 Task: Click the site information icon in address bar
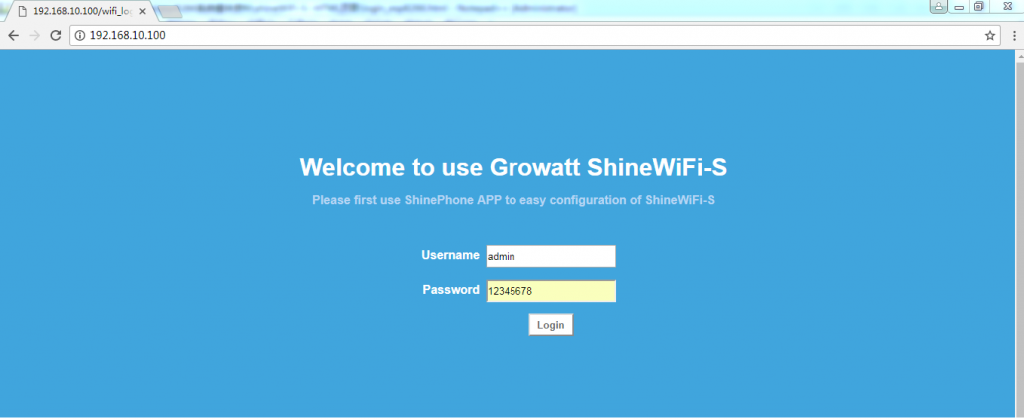pos(80,36)
